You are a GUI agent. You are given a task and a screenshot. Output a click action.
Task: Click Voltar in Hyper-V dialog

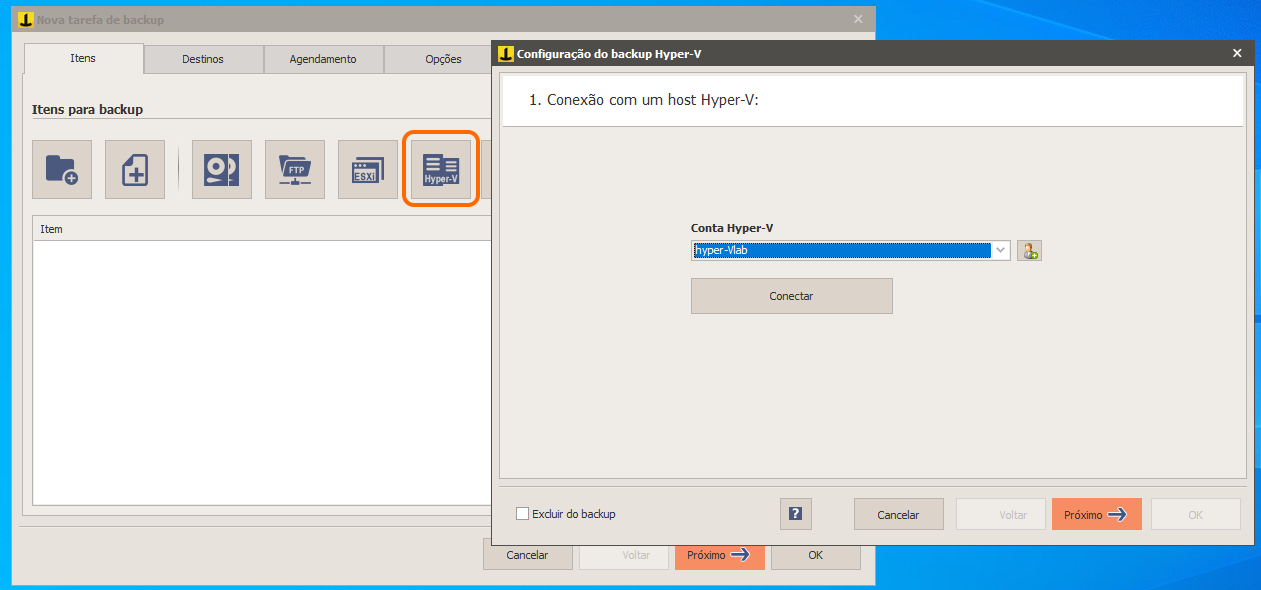[1001, 514]
